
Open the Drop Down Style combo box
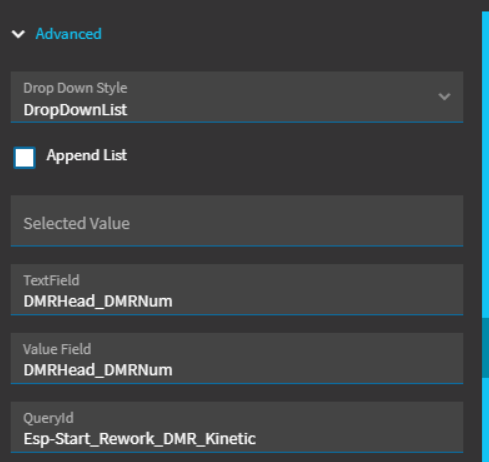pyautogui.click(x=237, y=97)
